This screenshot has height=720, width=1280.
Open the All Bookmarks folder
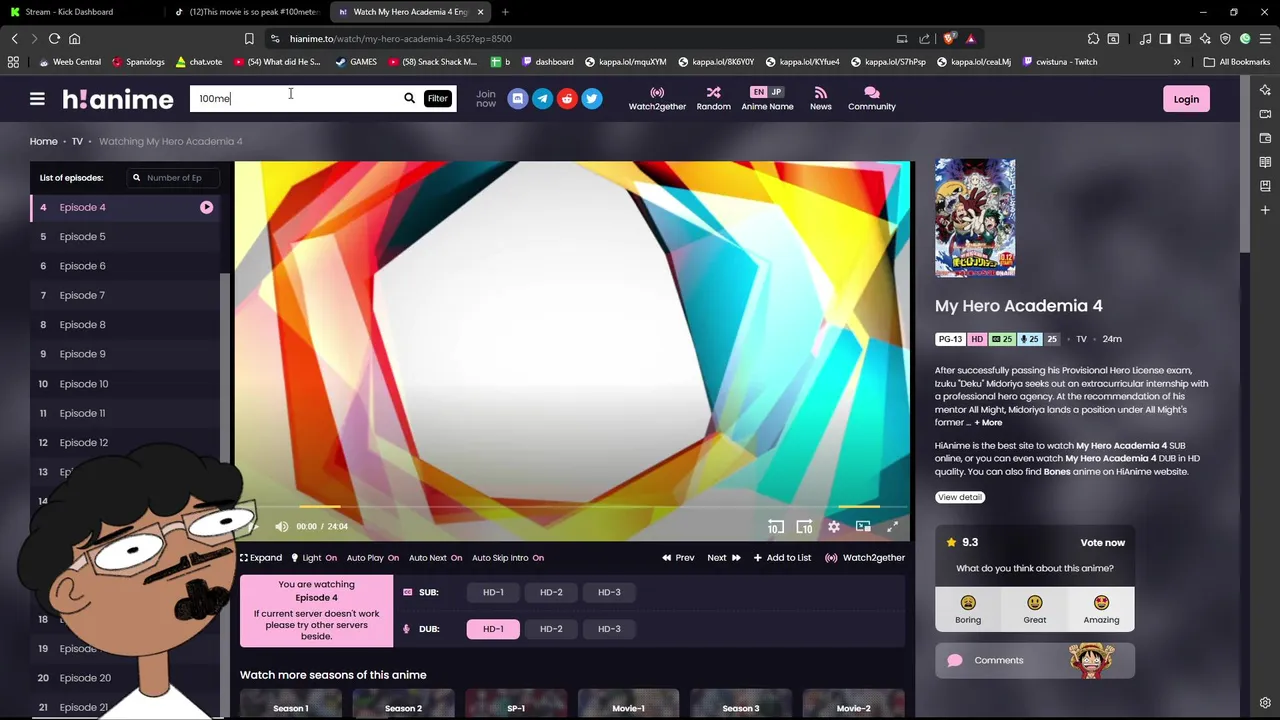click(x=1237, y=62)
